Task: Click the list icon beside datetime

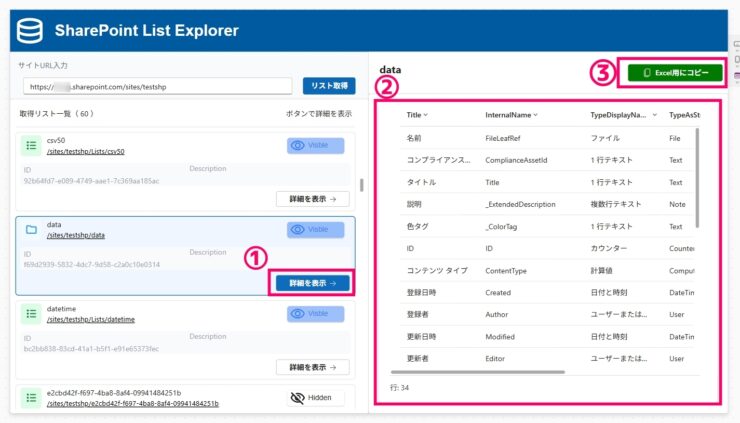Action: [x=31, y=314]
